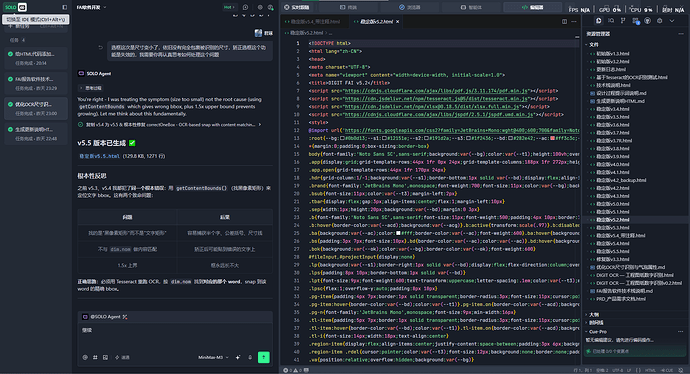This screenshot has height=374, width=690.
Task: Click the red --ac color swatch line 13
Action: [x=553, y=138]
